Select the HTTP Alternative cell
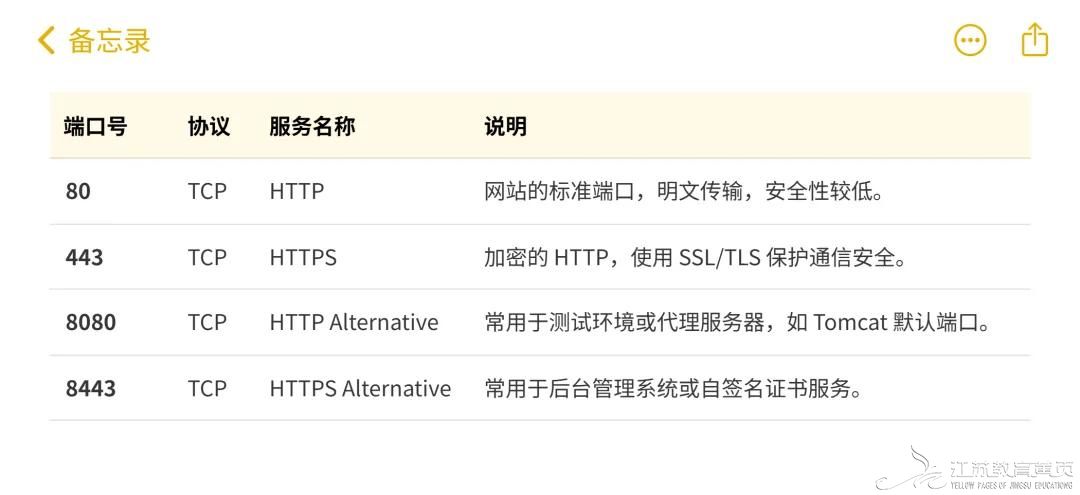 point(354,322)
